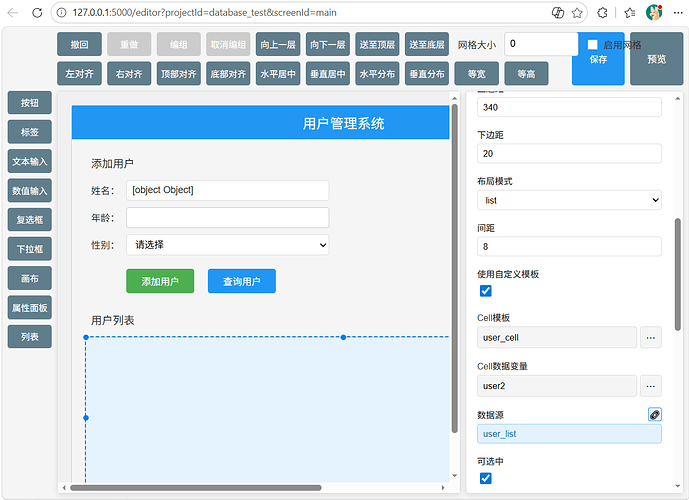This screenshot has height=500, width=689.
Task: Click the browser back arrow
Action: click(x=13, y=13)
